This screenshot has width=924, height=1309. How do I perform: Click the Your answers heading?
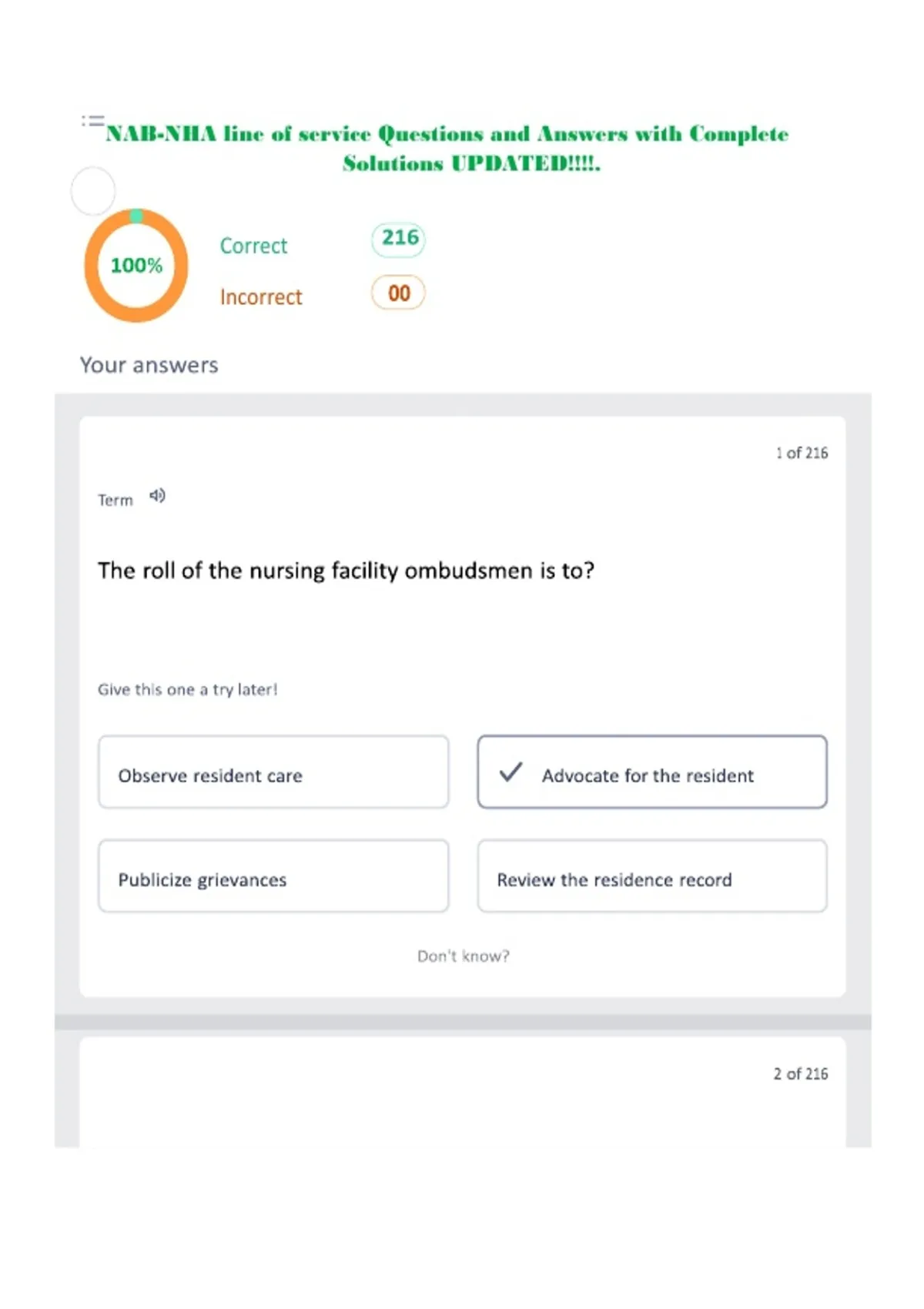coord(149,365)
